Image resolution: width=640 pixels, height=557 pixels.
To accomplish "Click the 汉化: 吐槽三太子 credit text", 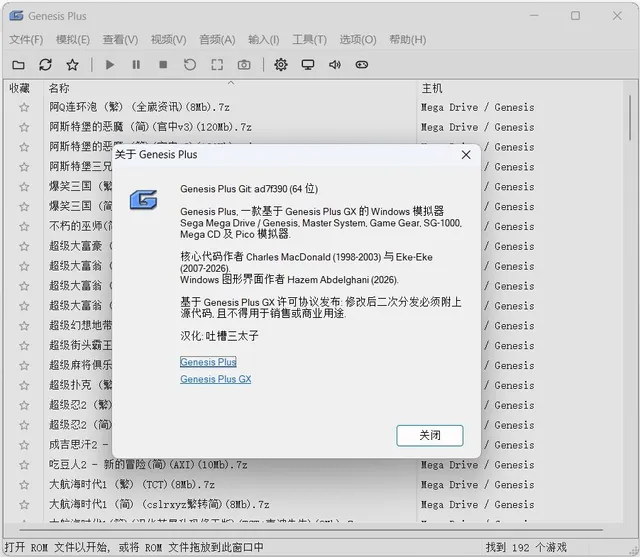I will (x=219, y=336).
